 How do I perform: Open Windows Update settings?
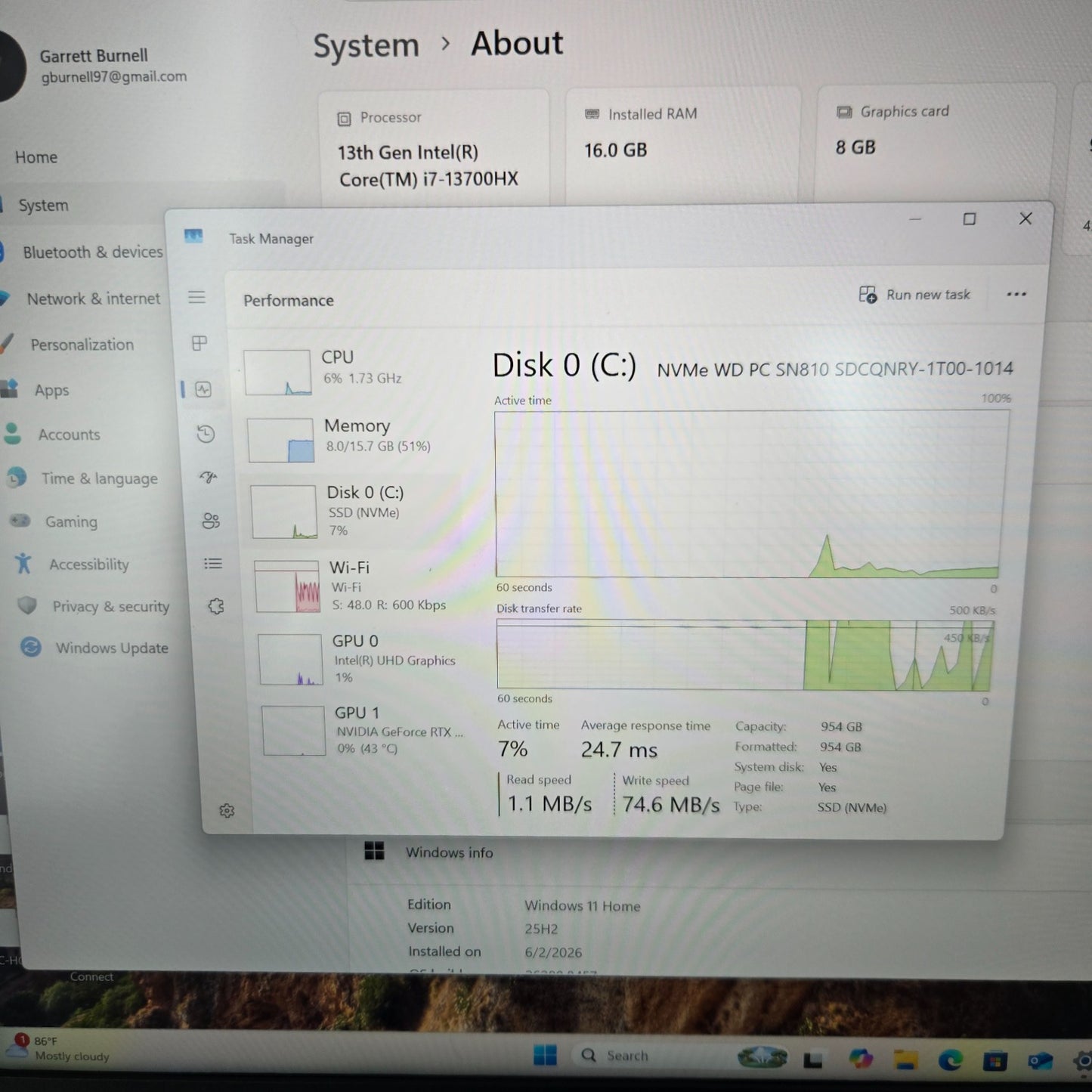pyautogui.click(x=111, y=648)
